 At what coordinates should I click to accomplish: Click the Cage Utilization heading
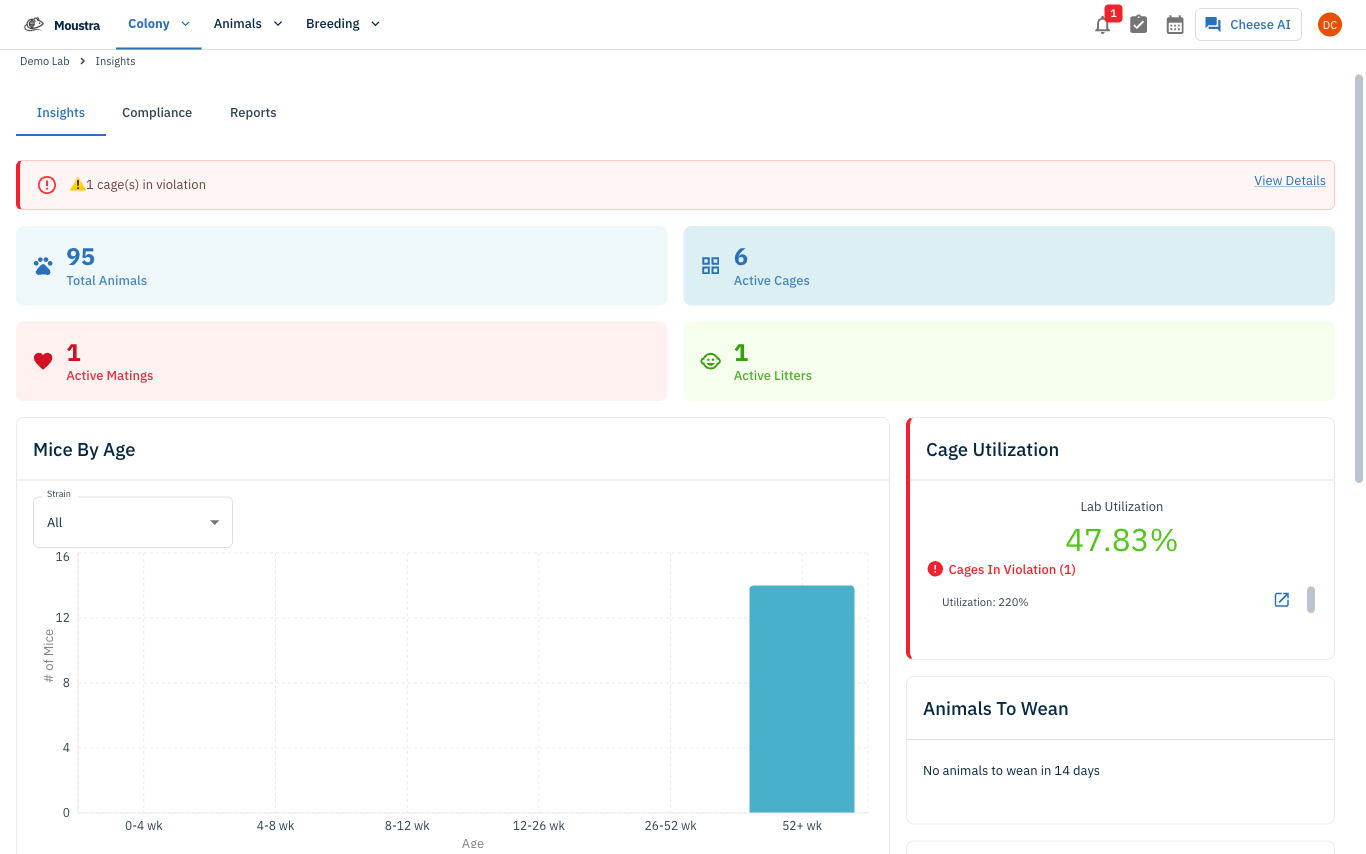992,450
